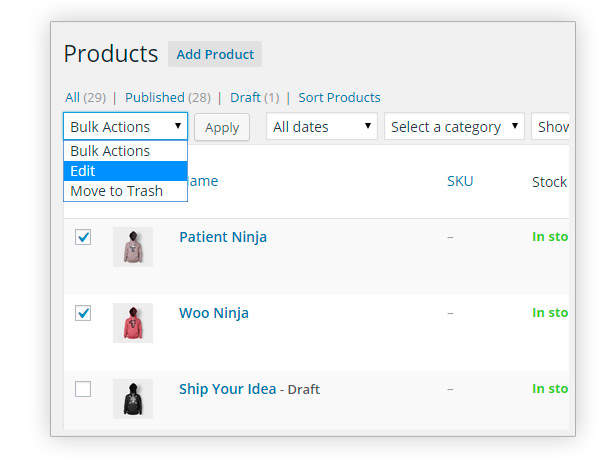Pick the Bulk Actions option in list
The width and height of the screenshot is (600, 462).
(111, 151)
